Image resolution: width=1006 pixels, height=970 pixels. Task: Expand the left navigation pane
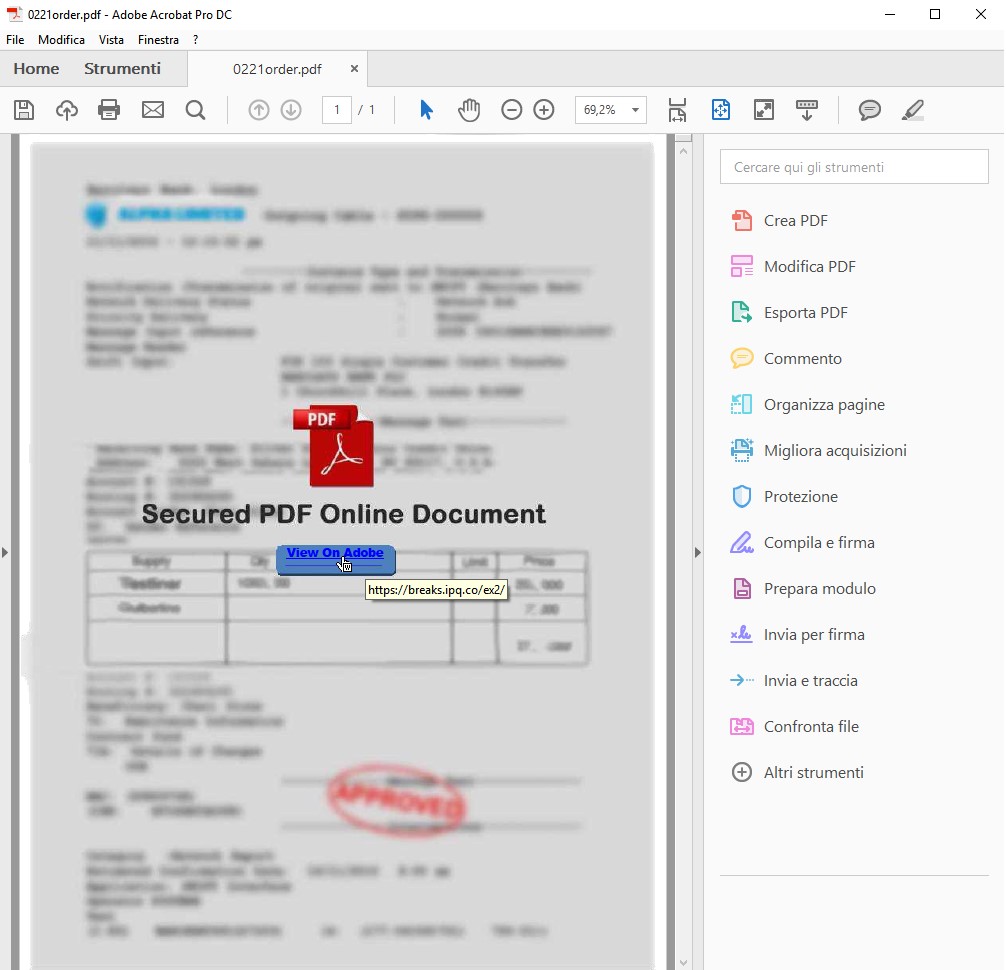click(5, 552)
